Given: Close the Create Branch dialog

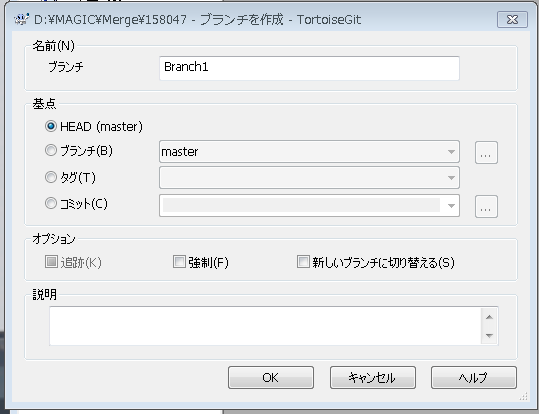Looking at the screenshot, I should coord(512,20).
